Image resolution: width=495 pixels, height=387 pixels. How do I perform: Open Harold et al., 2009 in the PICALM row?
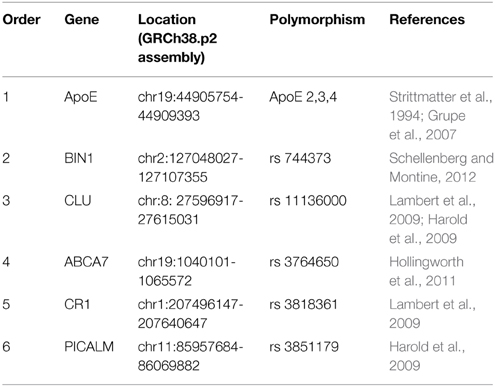coord(427,356)
